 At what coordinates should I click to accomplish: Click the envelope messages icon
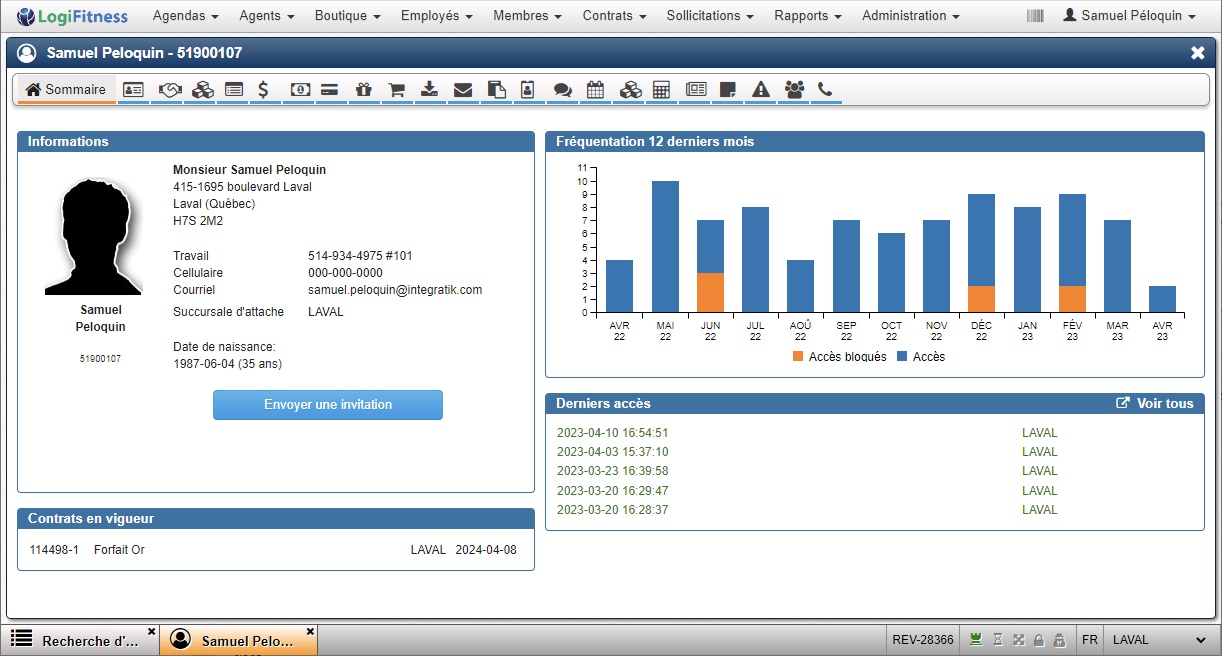[x=462, y=90]
